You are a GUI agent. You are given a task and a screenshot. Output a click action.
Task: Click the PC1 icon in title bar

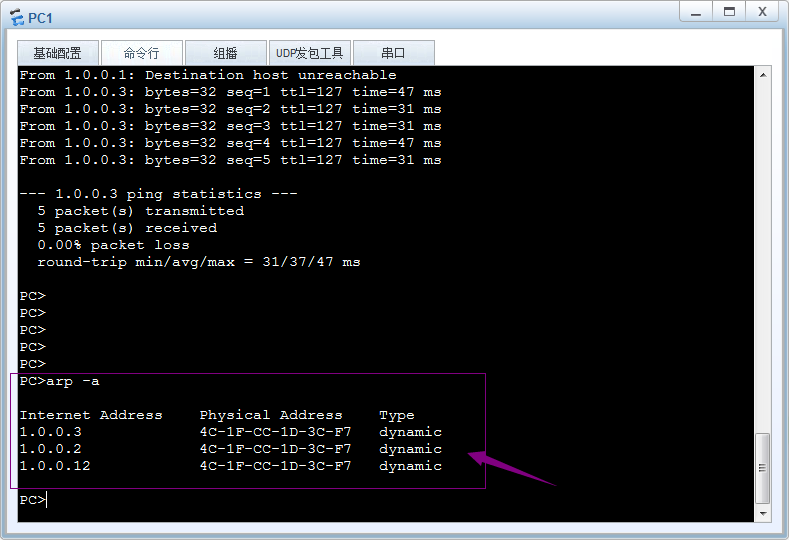[x=16, y=18]
